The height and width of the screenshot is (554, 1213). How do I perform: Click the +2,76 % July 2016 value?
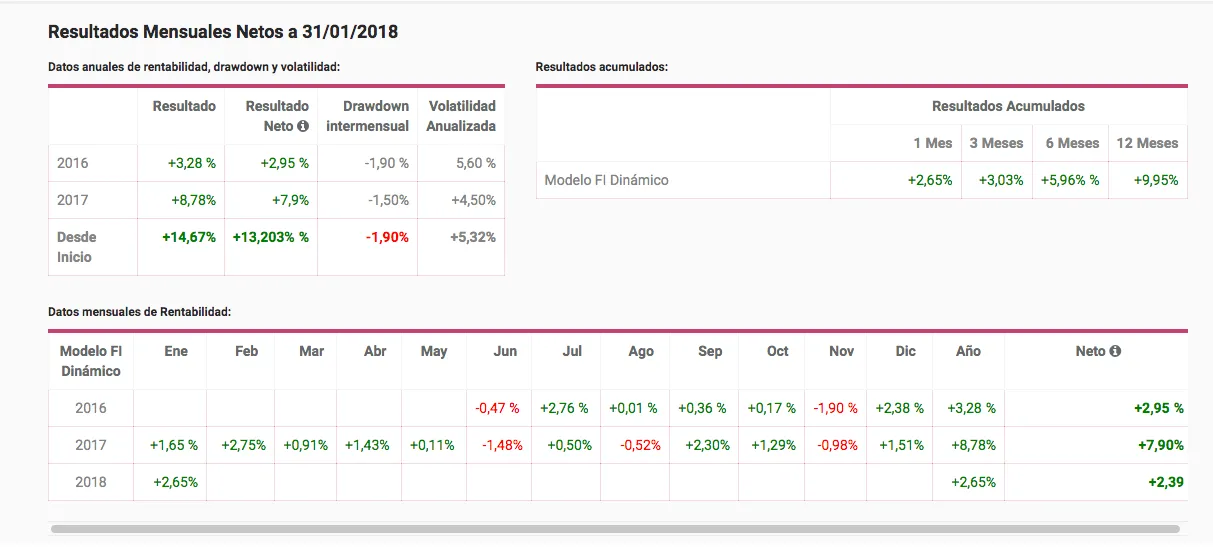564,408
